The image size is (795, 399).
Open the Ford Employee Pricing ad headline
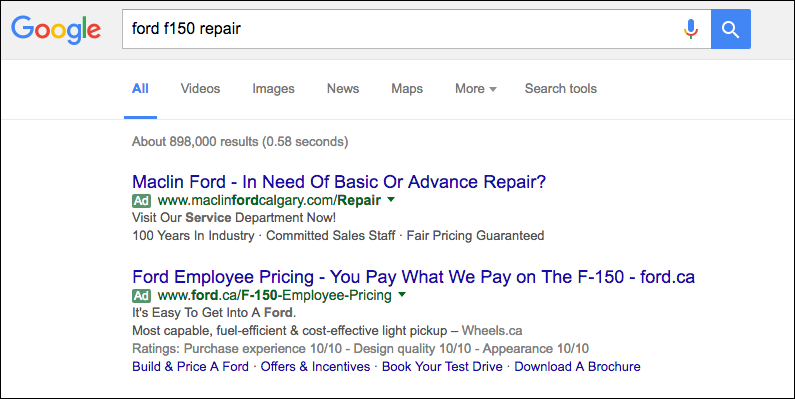tap(413, 277)
